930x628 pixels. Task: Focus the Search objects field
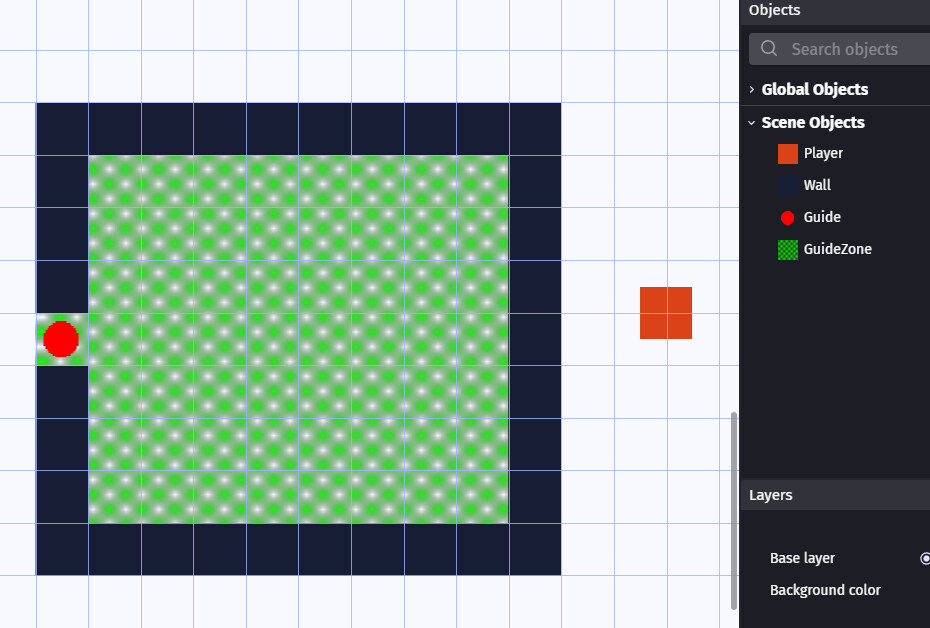click(x=855, y=49)
